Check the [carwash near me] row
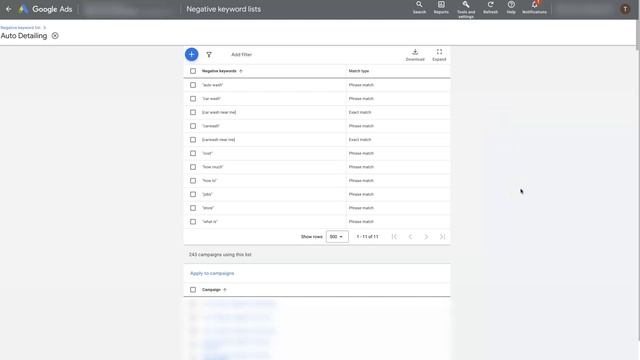Screen dimensions: 640x360 (193, 140)
